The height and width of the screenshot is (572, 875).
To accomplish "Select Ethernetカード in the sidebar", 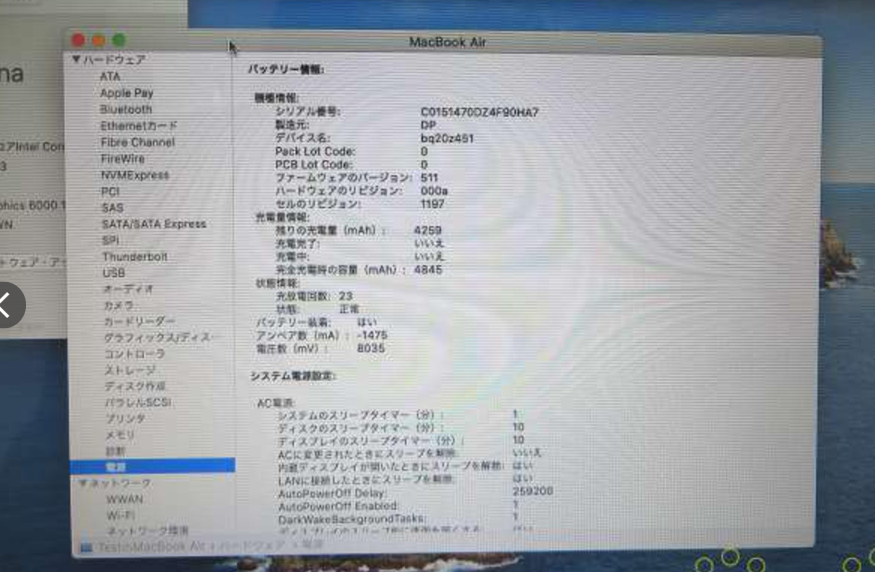I will (138, 126).
